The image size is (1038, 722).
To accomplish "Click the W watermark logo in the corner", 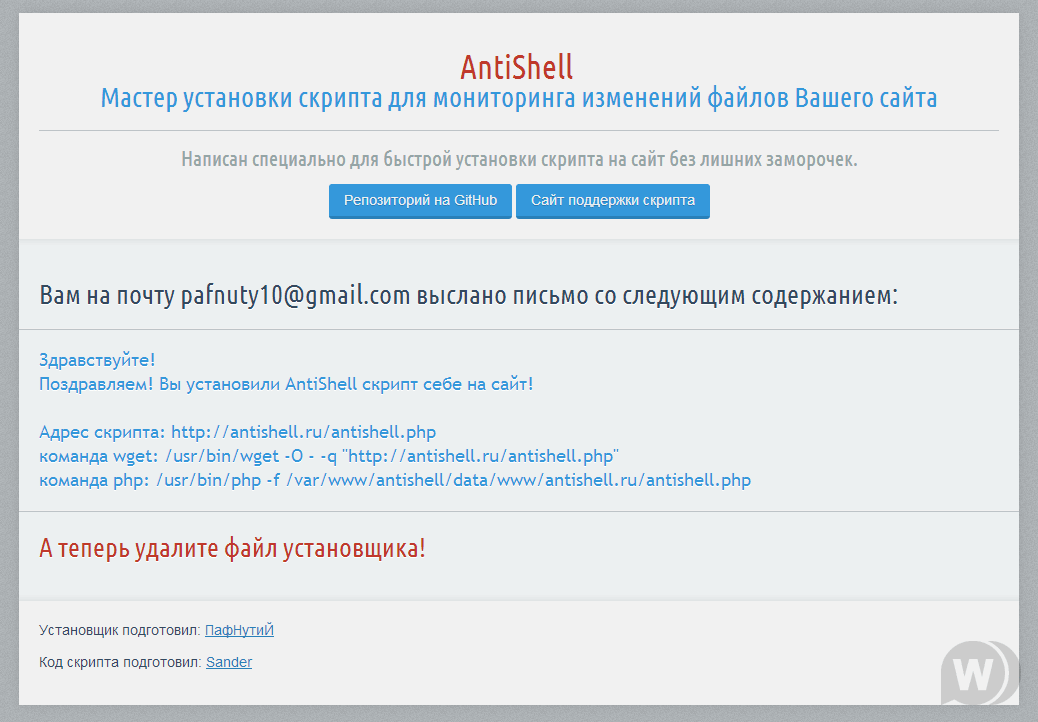I will [x=973, y=676].
